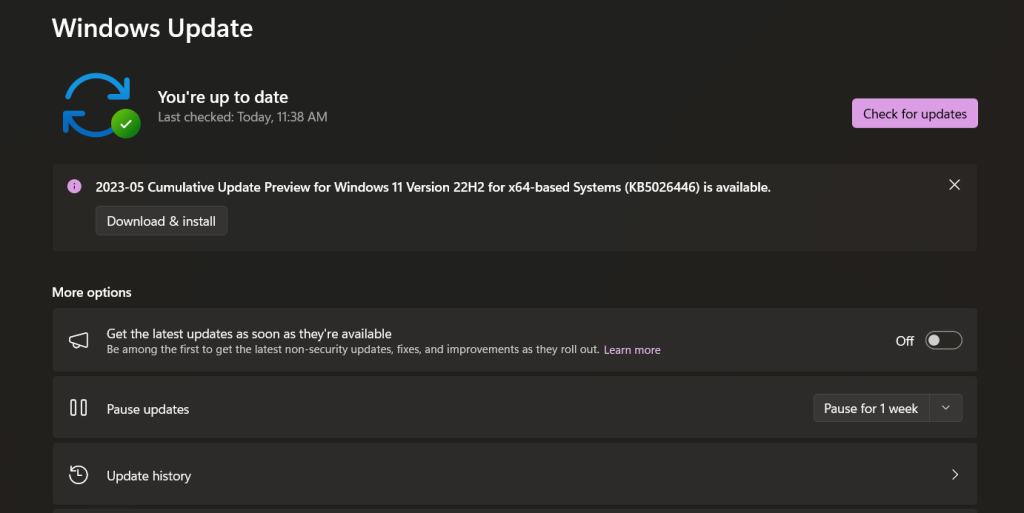Click the pause icon beside Pause updates
This screenshot has height=513, width=1024.
pos(78,408)
